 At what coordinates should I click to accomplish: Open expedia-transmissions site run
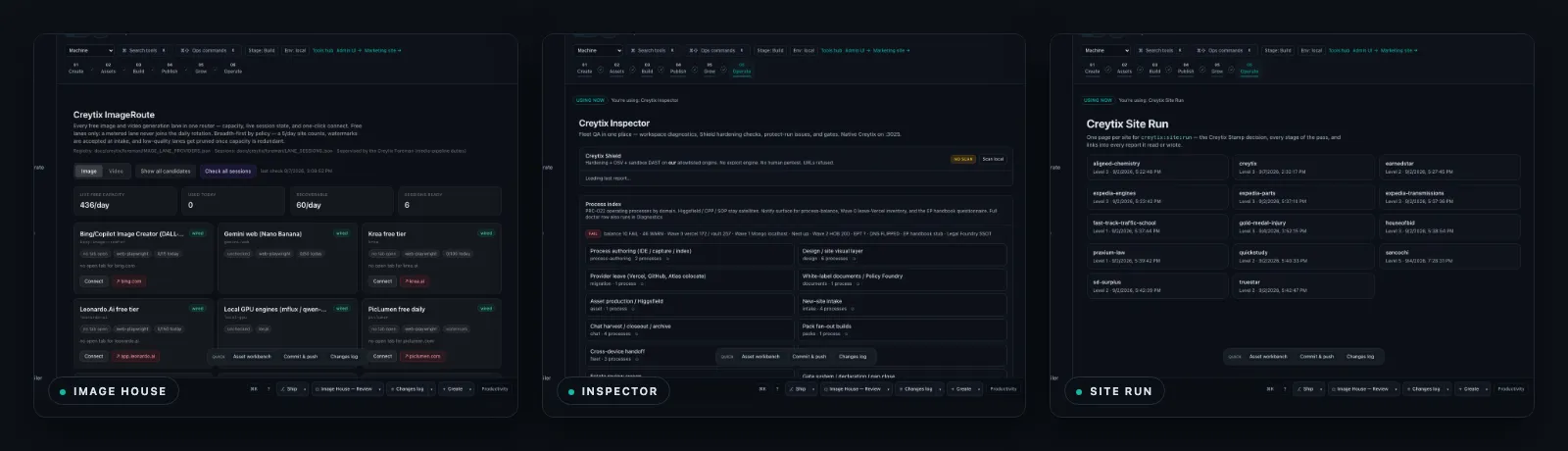coord(1449,197)
